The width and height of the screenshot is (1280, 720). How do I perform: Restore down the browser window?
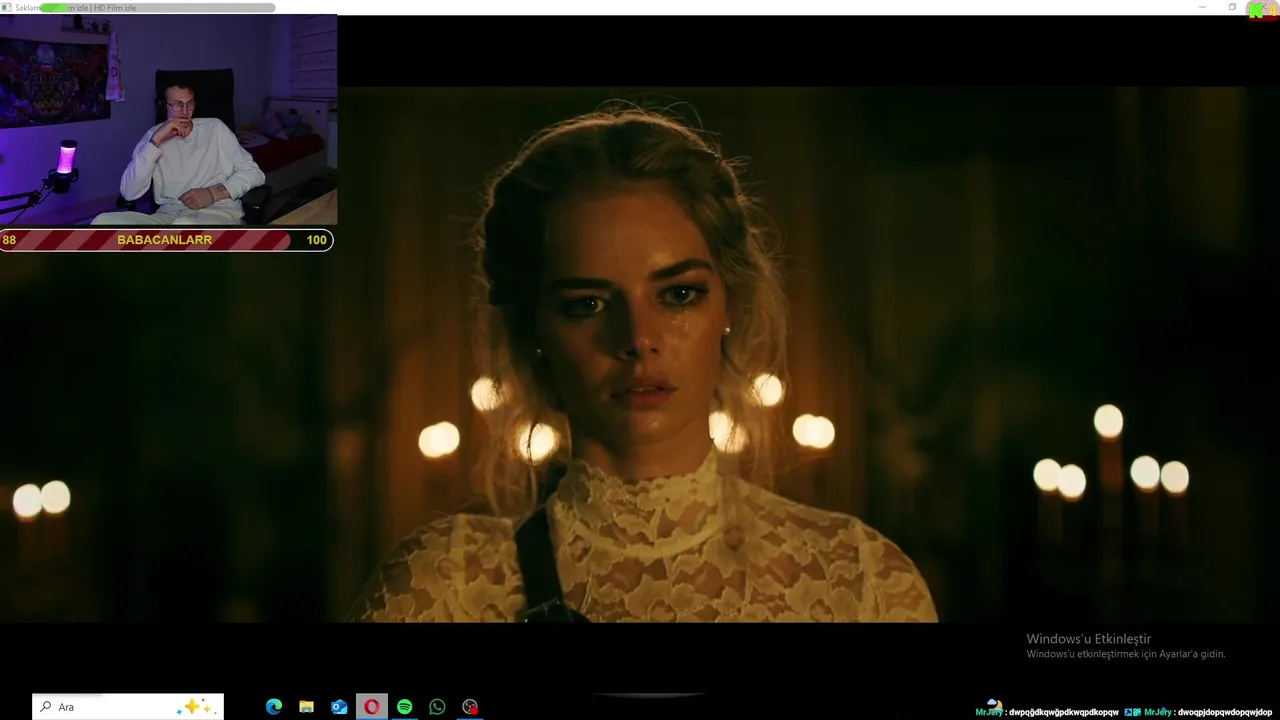coord(1232,7)
